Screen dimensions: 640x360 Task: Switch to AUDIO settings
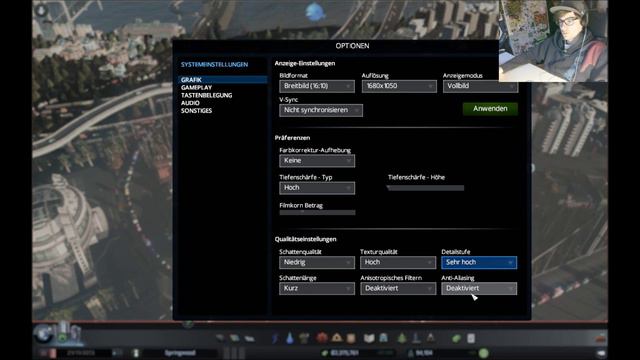[190, 103]
